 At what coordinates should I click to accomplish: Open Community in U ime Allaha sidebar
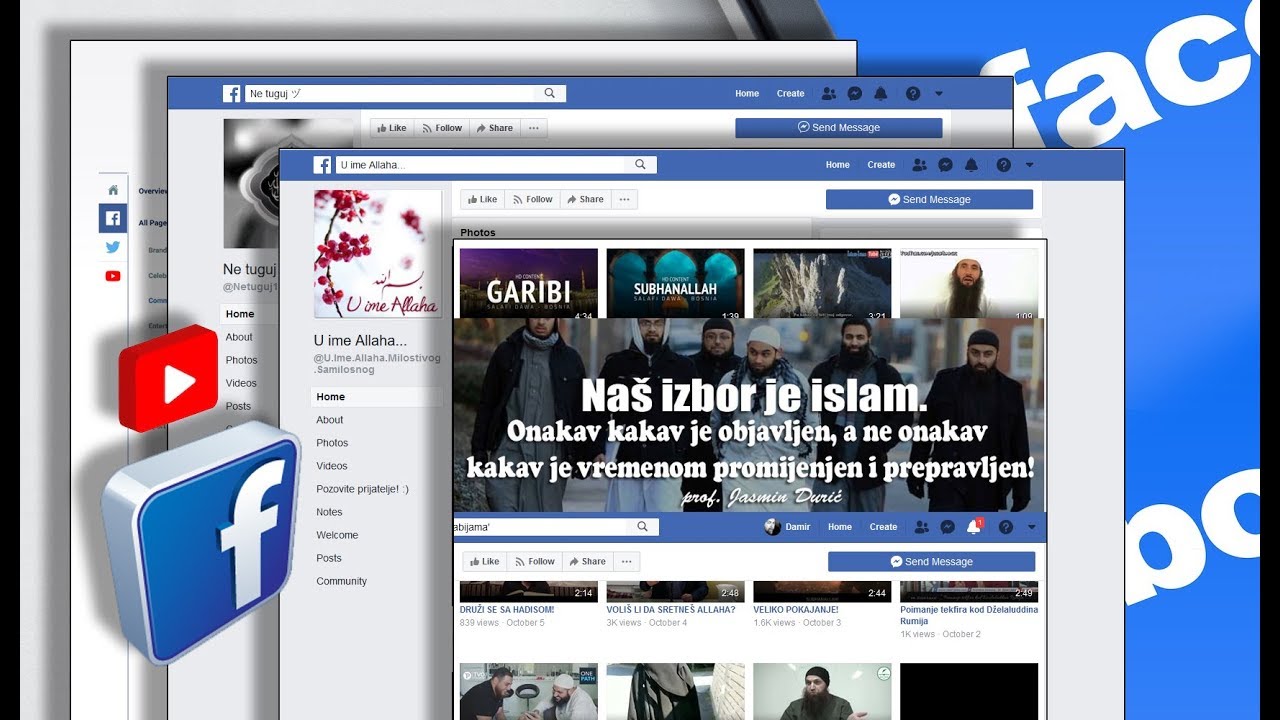pyautogui.click(x=341, y=581)
